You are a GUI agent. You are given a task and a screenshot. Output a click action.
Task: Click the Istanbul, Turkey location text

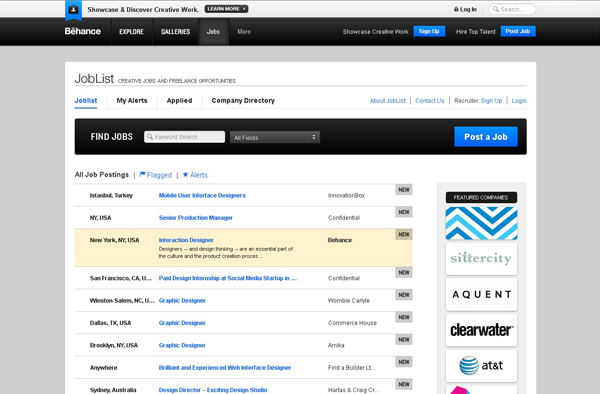[x=111, y=195]
